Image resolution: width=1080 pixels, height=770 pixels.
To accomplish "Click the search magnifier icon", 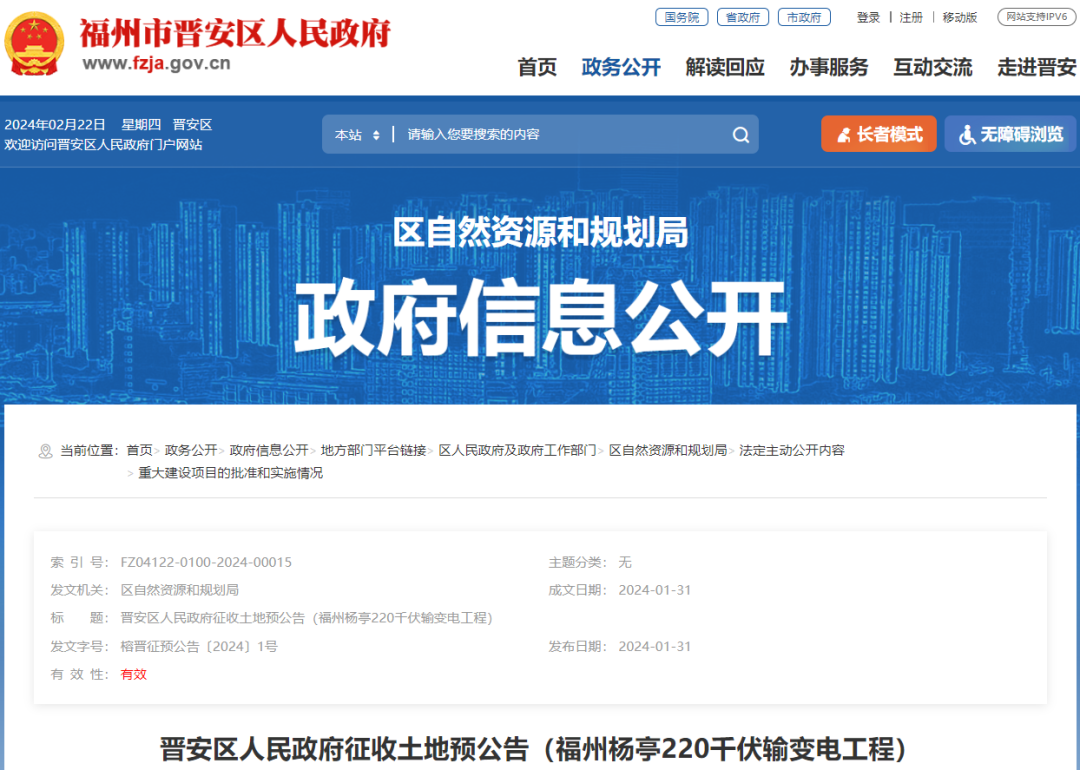I will [741, 133].
